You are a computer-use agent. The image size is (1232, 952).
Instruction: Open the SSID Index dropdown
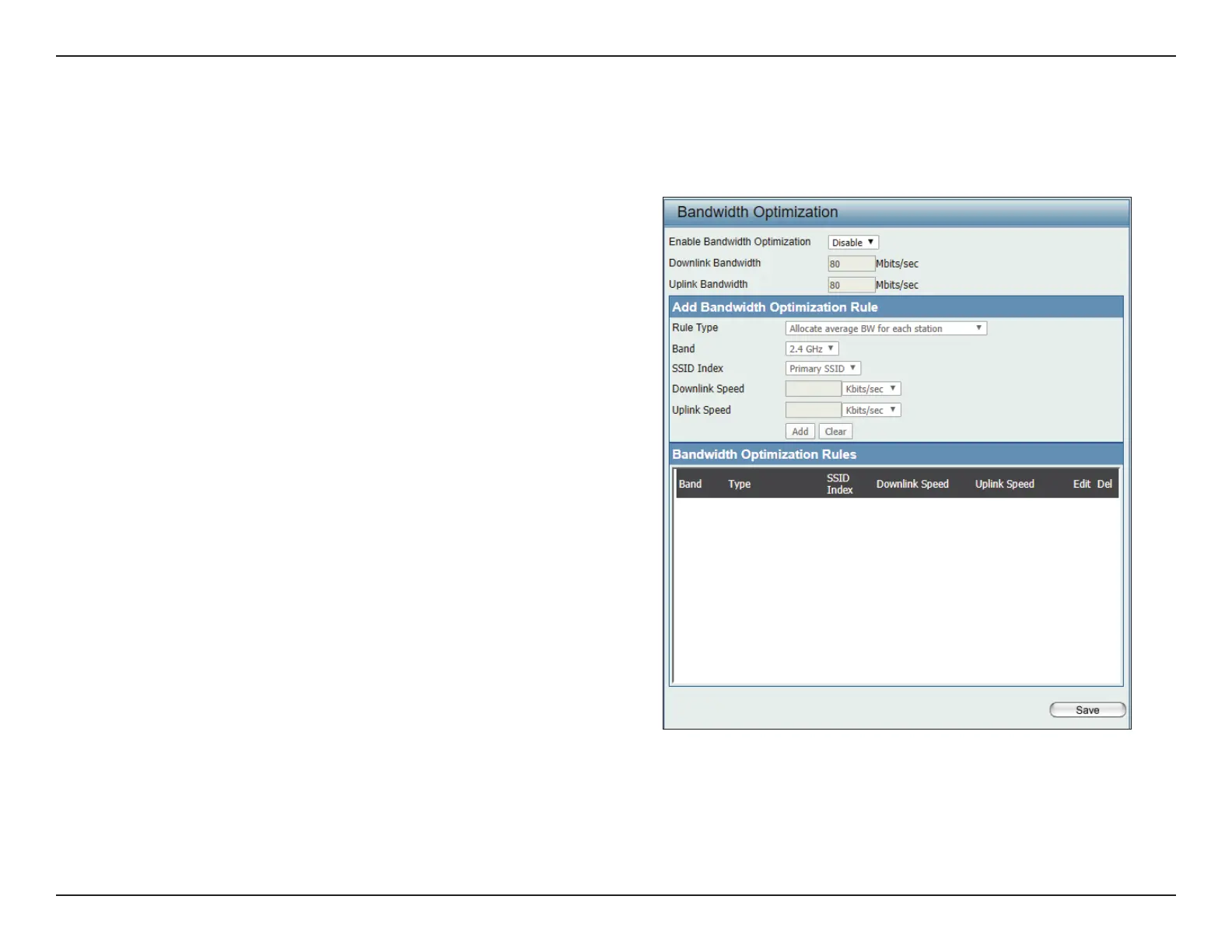(x=823, y=369)
